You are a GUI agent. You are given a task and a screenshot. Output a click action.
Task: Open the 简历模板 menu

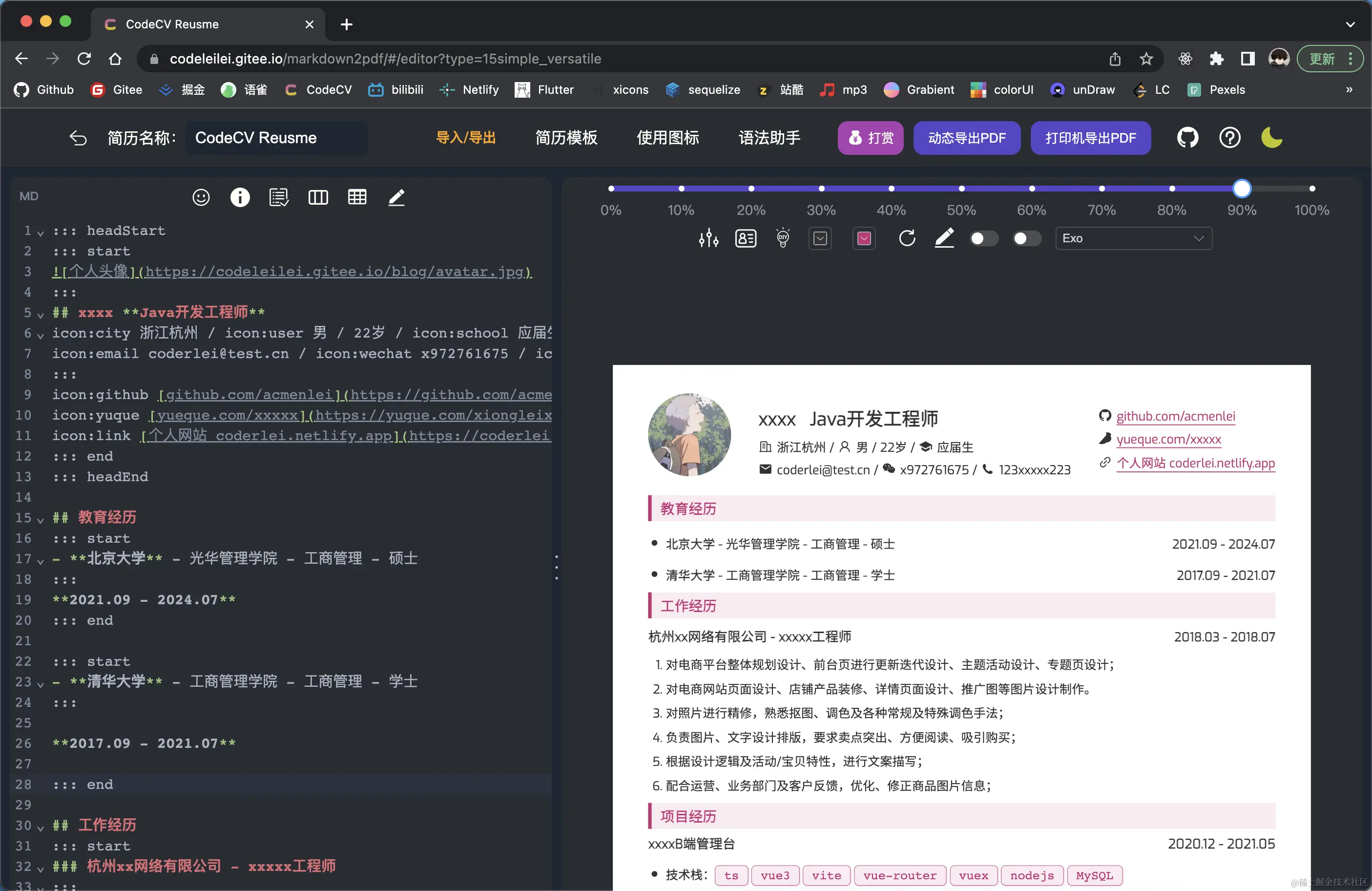click(566, 138)
